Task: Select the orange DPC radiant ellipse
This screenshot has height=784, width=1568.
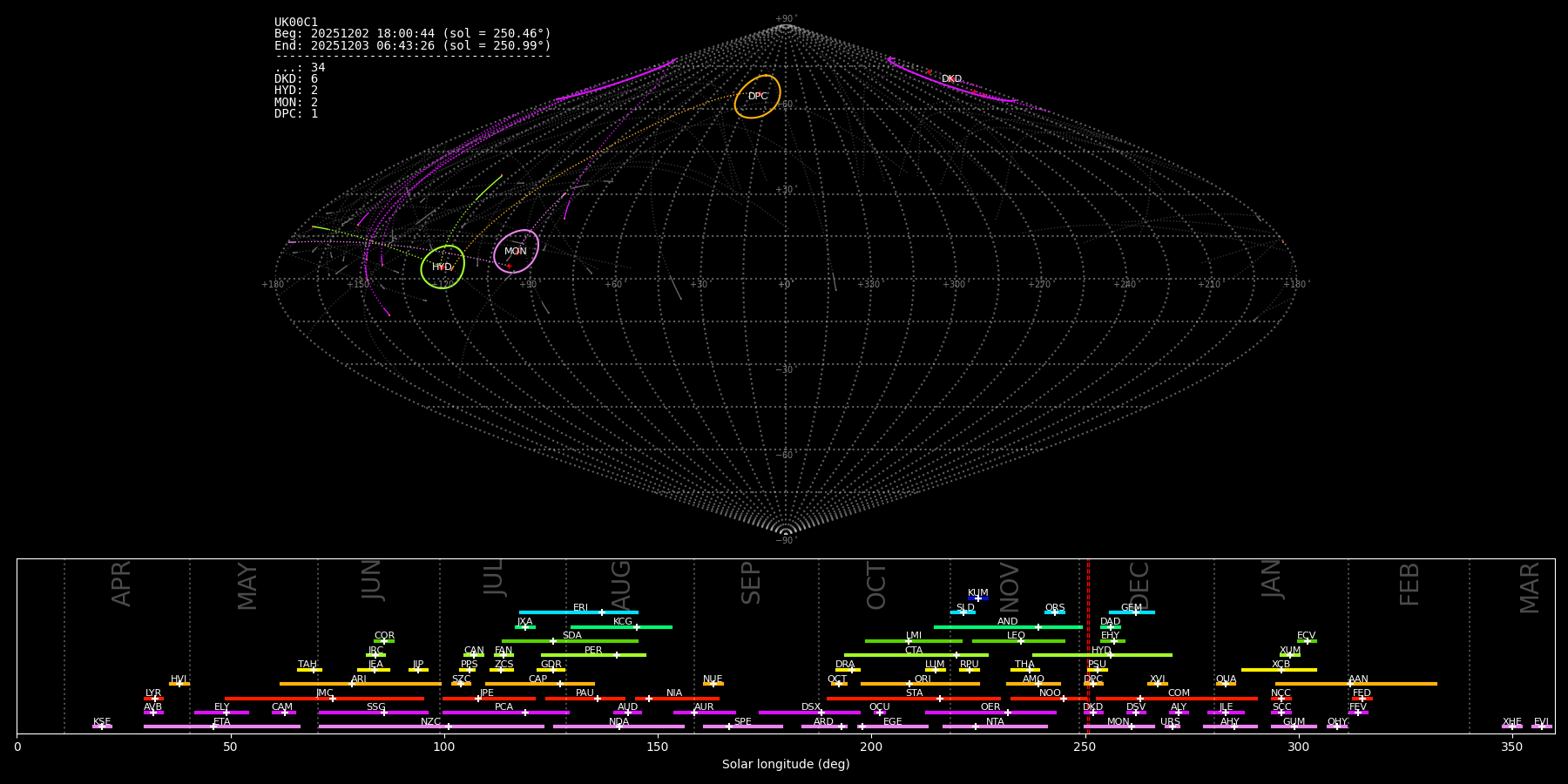Action: tap(757, 96)
